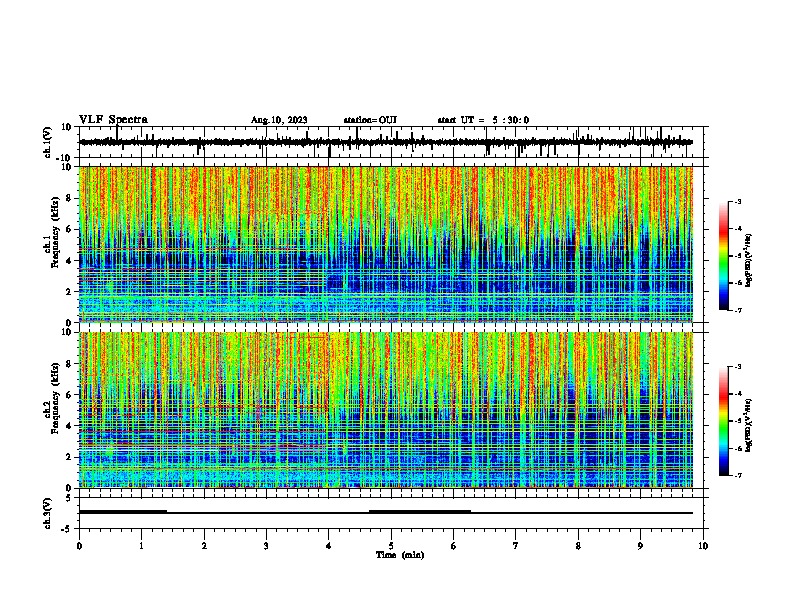The width and height of the screenshot is (792, 612).
Task: Click the "8" tick on ch.2 frequency axis
Action: tap(70, 364)
